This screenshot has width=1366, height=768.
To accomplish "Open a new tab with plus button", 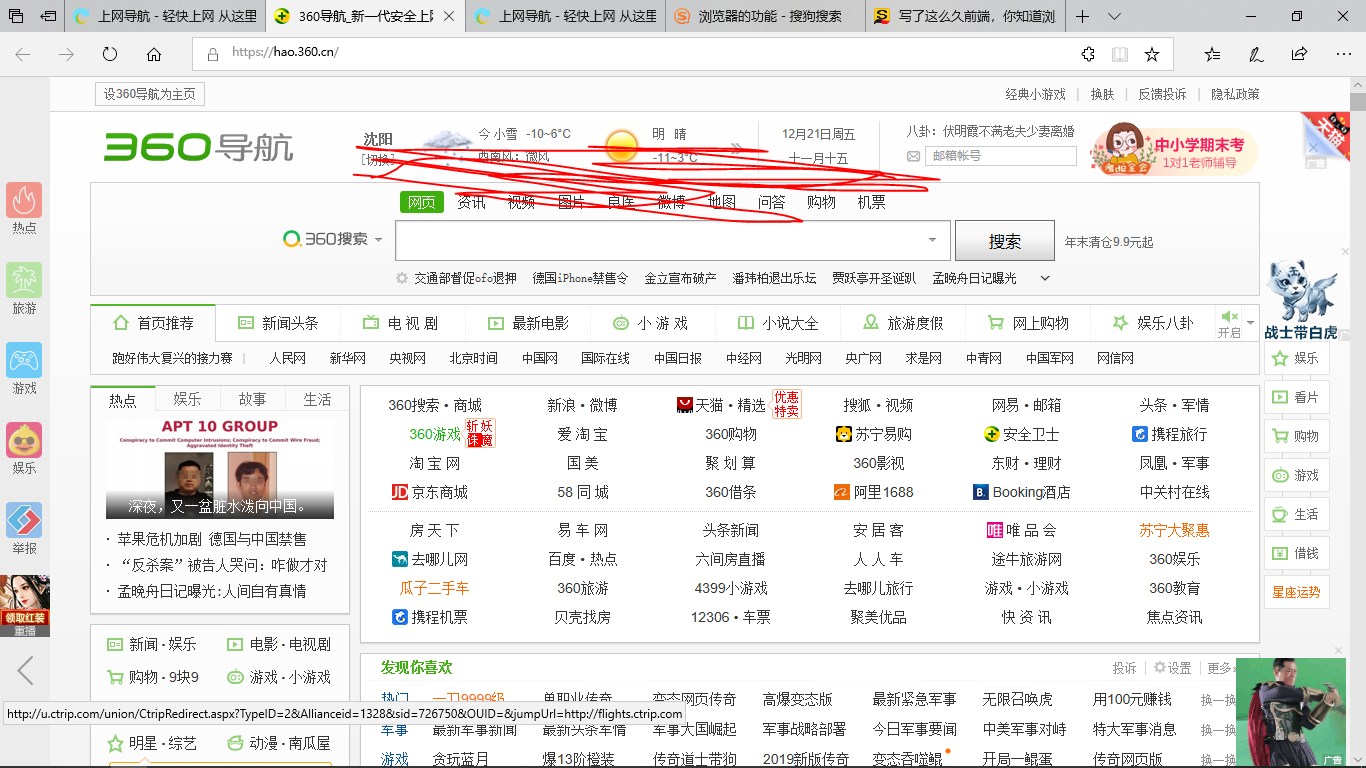I will click(x=1083, y=16).
